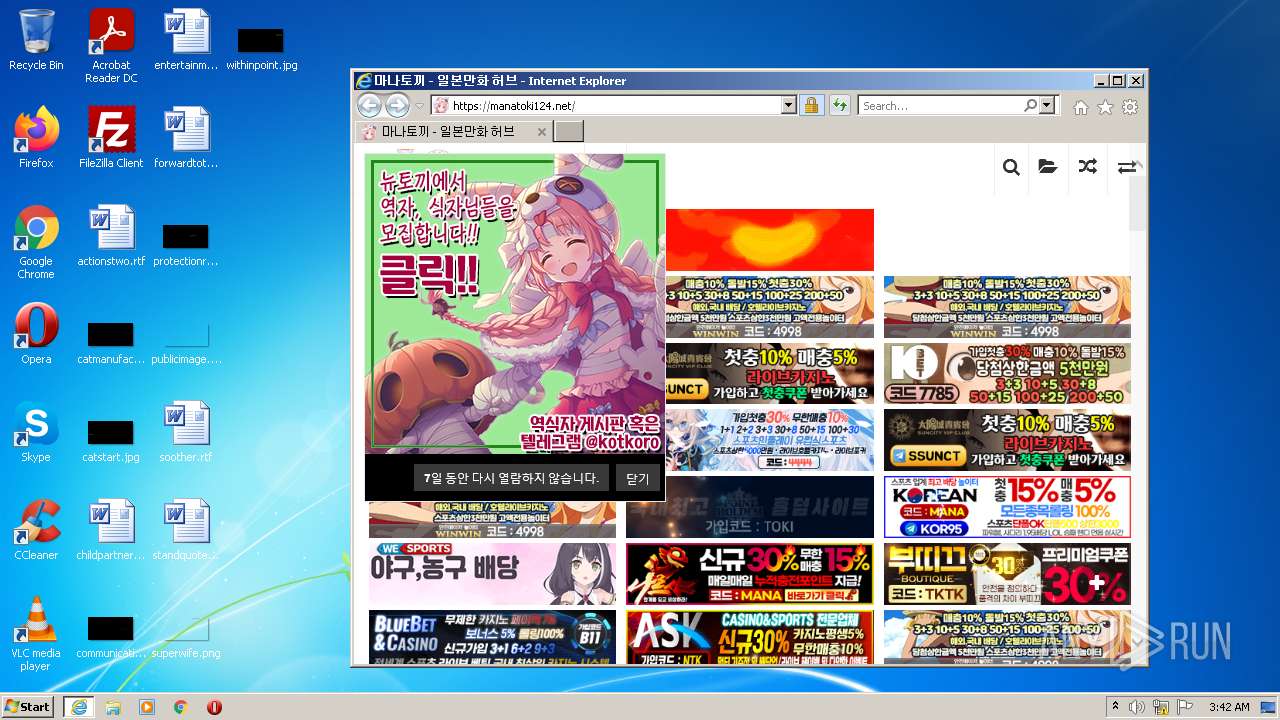Viewport: 1280px width, 720px height.
Task: Click the BlueBet & Casino banner
Action: pos(492,637)
